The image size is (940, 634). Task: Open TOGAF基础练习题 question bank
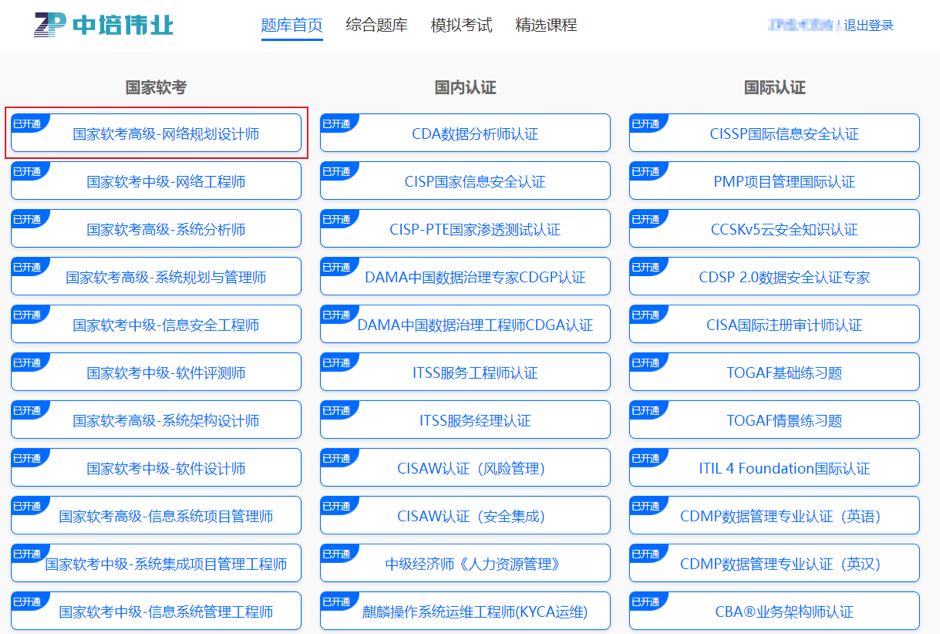click(x=784, y=373)
